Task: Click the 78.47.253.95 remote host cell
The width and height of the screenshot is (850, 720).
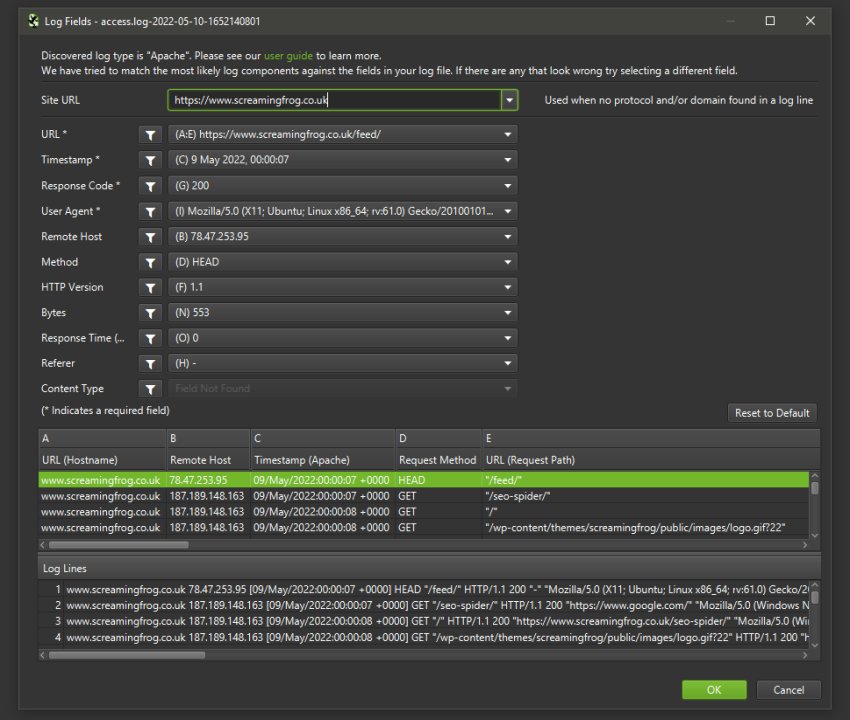Action: point(208,480)
